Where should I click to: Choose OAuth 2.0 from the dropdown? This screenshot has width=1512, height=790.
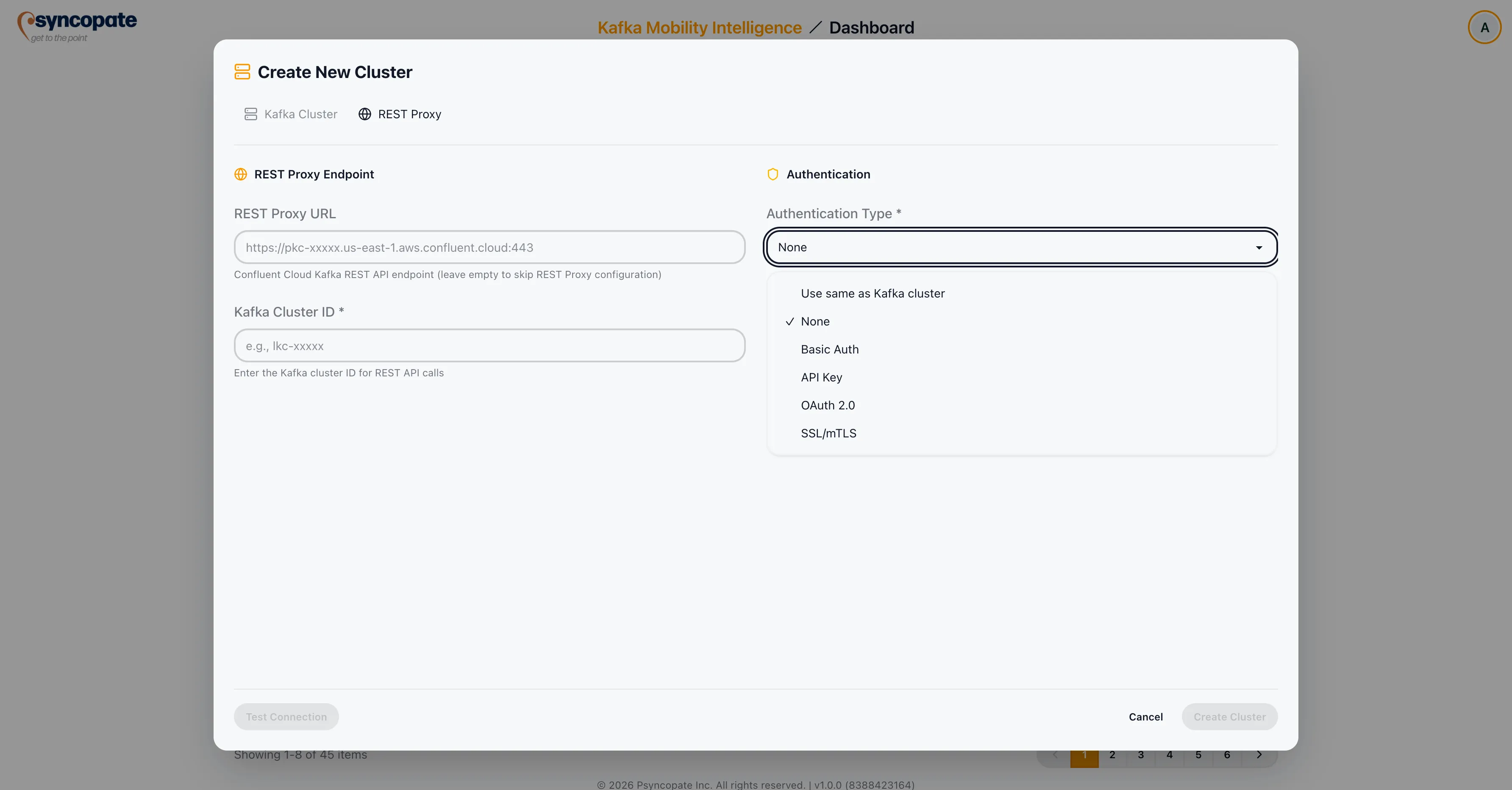pos(827,405)
